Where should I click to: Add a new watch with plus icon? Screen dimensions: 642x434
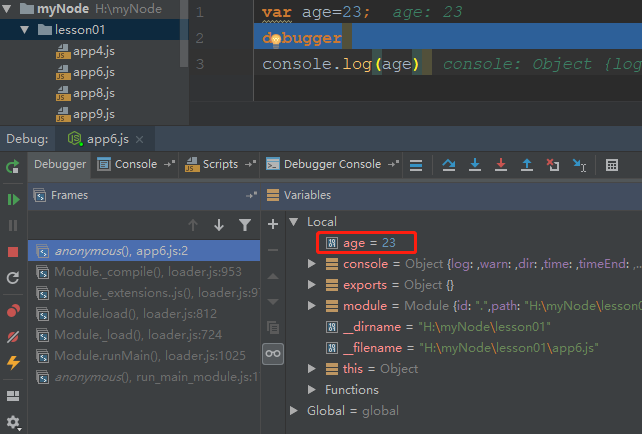[x=273, y=224]
